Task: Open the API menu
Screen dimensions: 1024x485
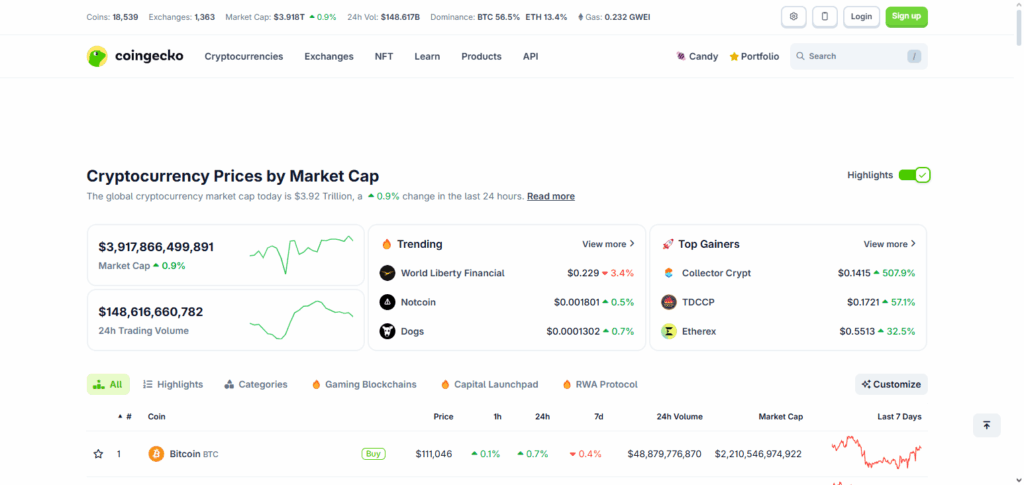Action: click(530, 57)
